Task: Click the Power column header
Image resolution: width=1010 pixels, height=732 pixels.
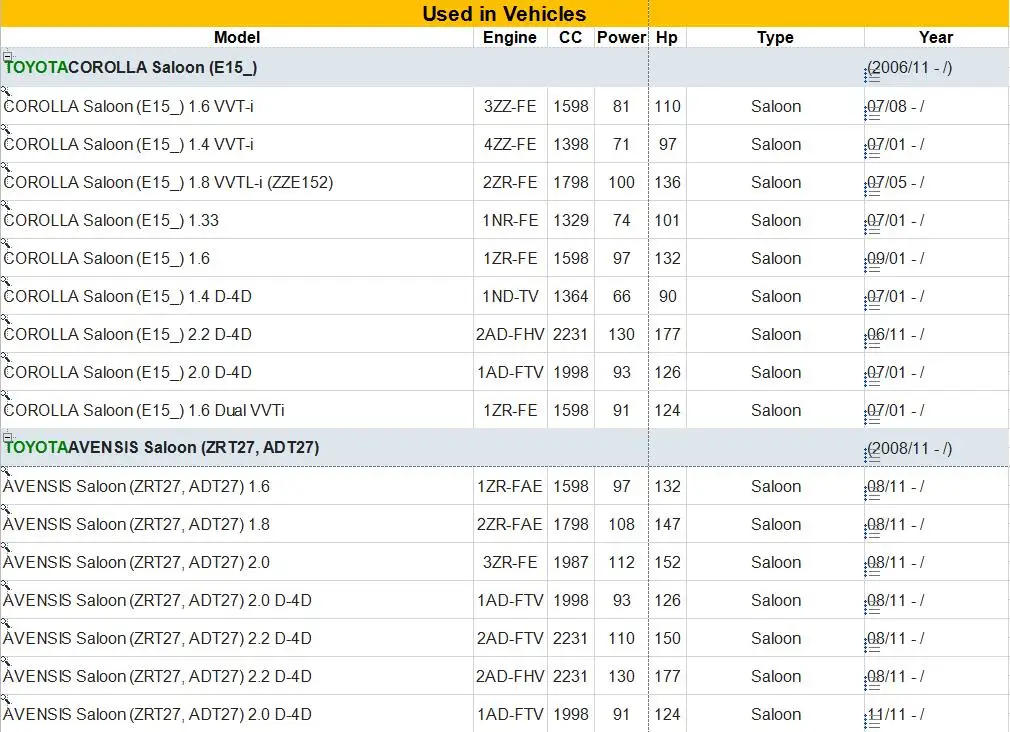Action: [621, 37]
